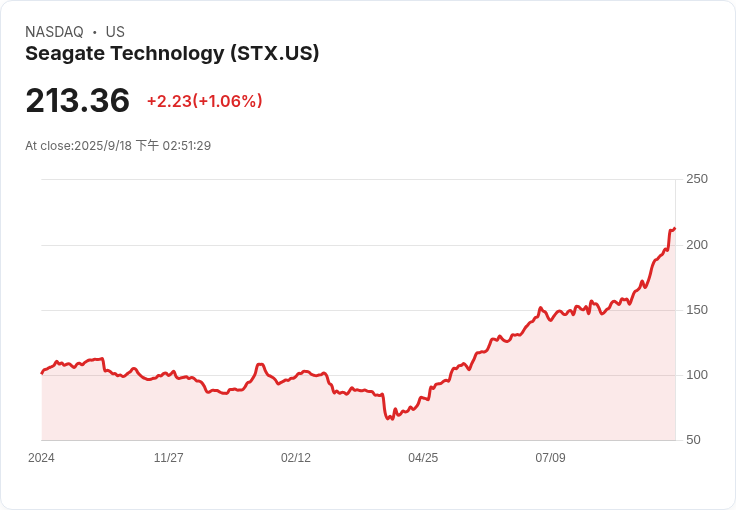Viewport: 736px width, 510px height.
Task: Click the 07/09 date axis label
Action: (550, 458)
